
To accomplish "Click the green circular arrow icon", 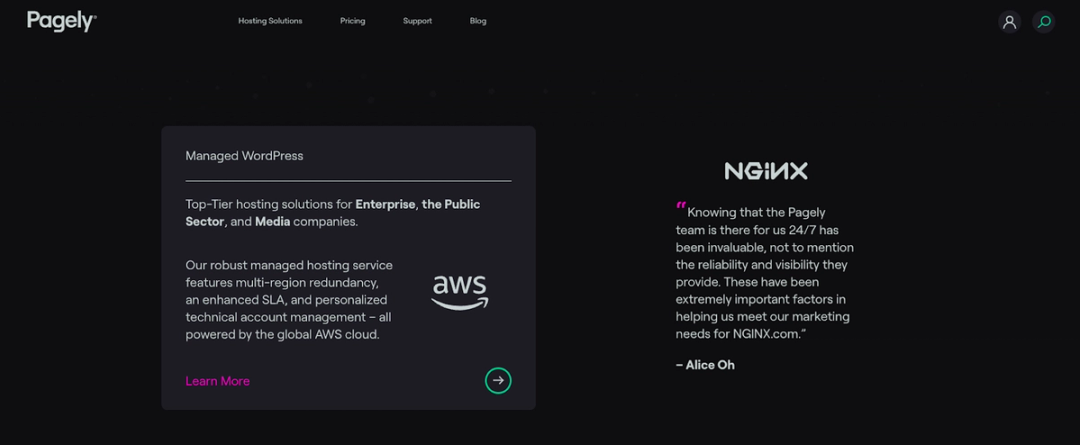I will [498, 380].
